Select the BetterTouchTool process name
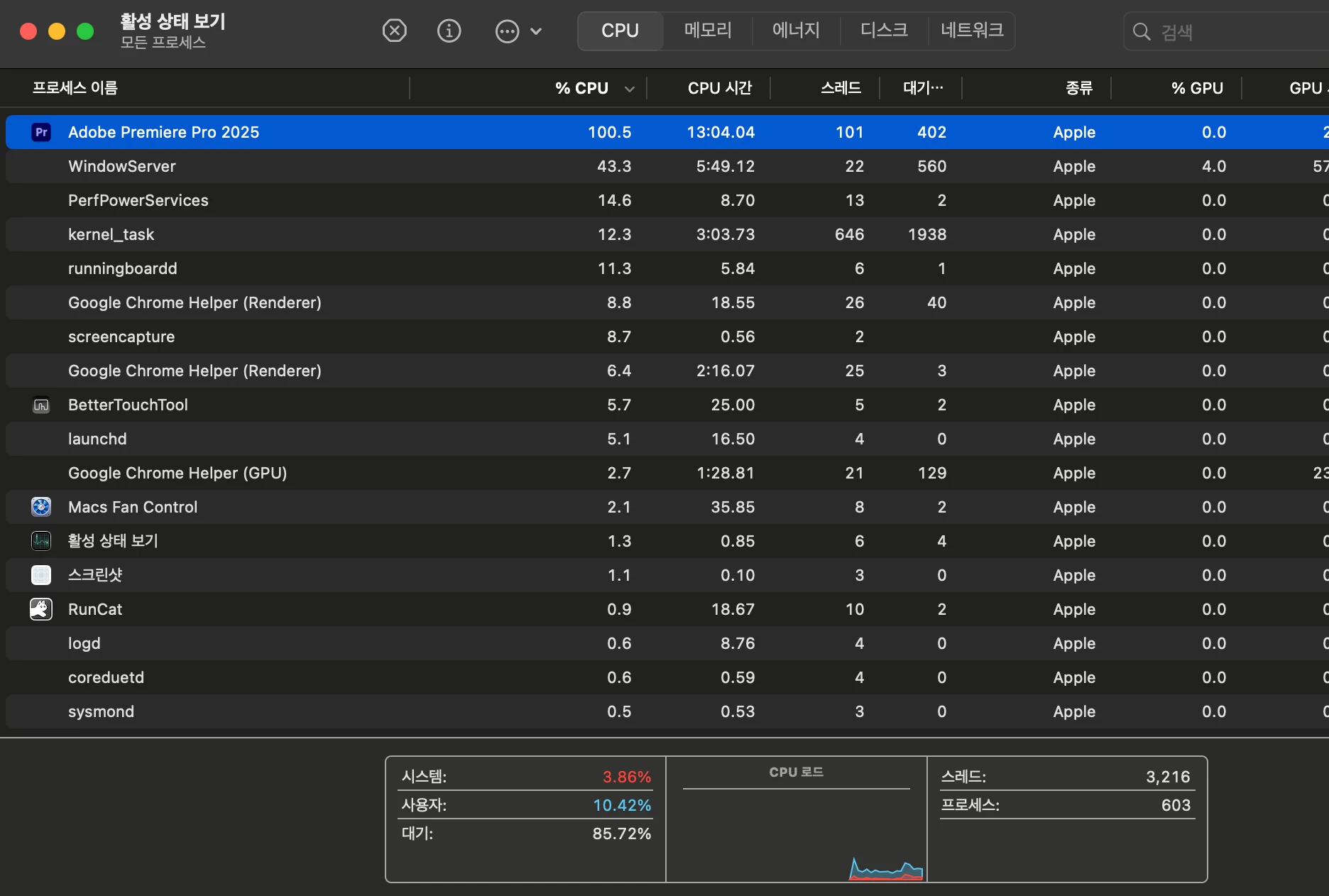This screenshot has width=1329, height=896. 128,405
